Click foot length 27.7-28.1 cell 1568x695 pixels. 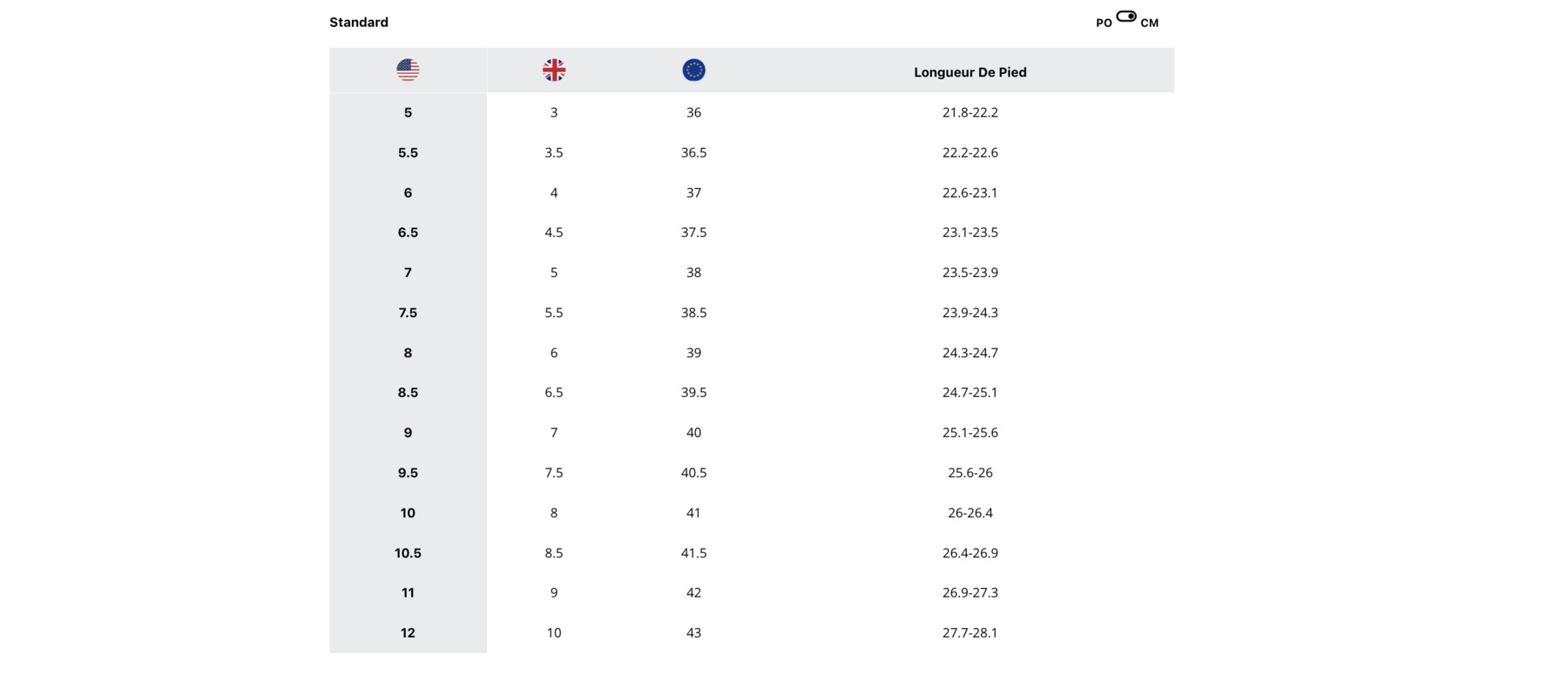(x=970, y=633)
